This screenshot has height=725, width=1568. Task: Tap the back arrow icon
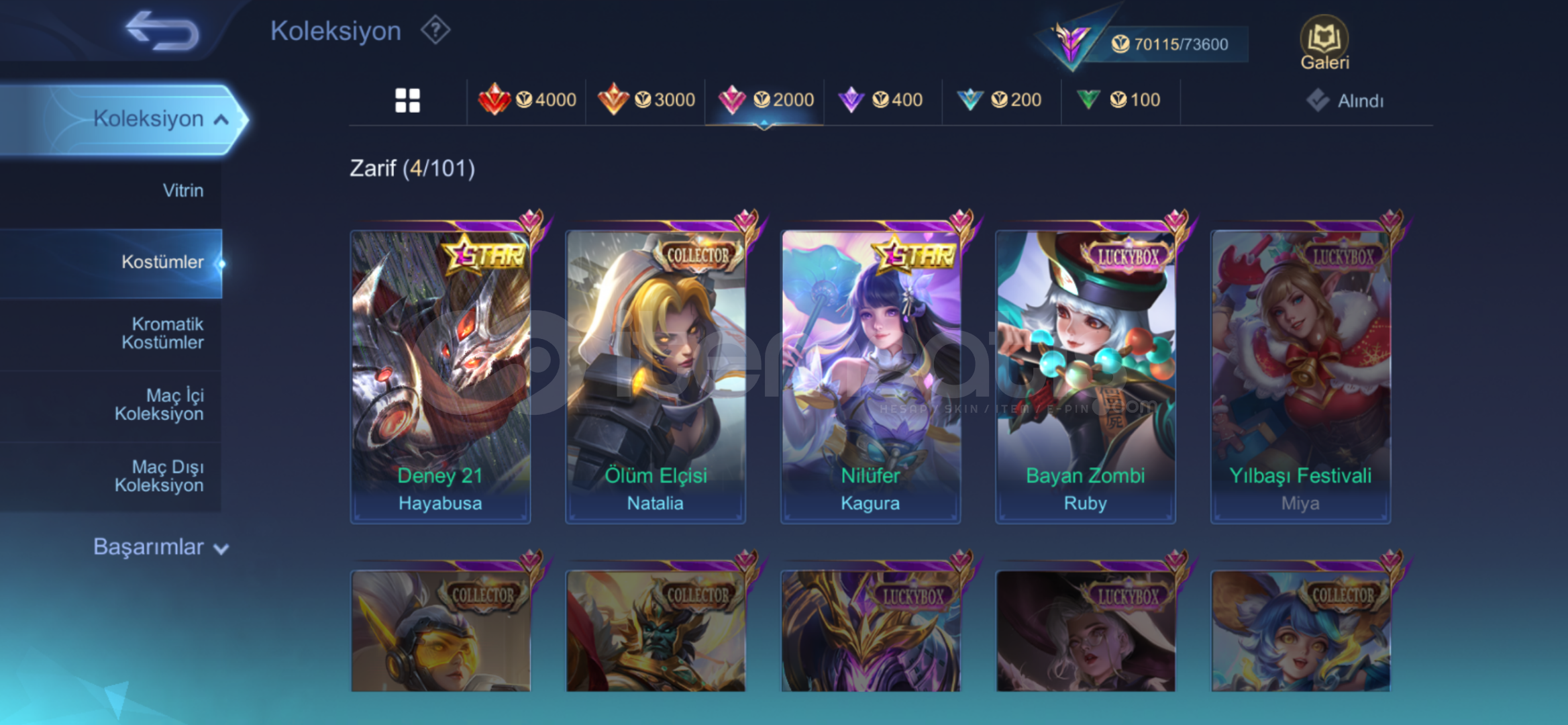point(162,31)
